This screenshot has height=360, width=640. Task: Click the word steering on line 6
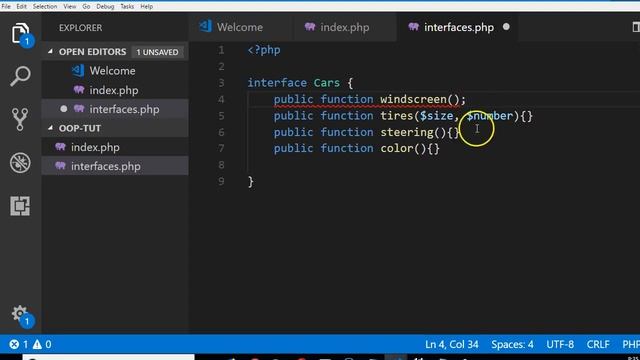coord(407,132)
